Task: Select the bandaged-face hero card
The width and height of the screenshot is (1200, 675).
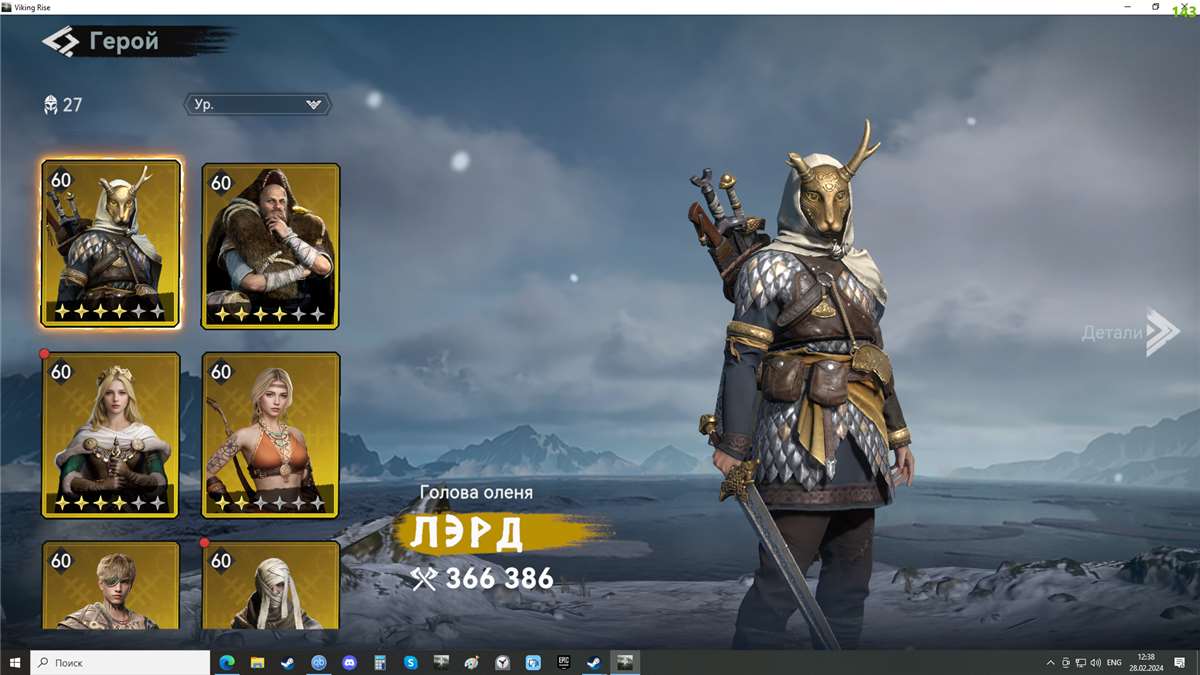Action: tap(271, 585)
